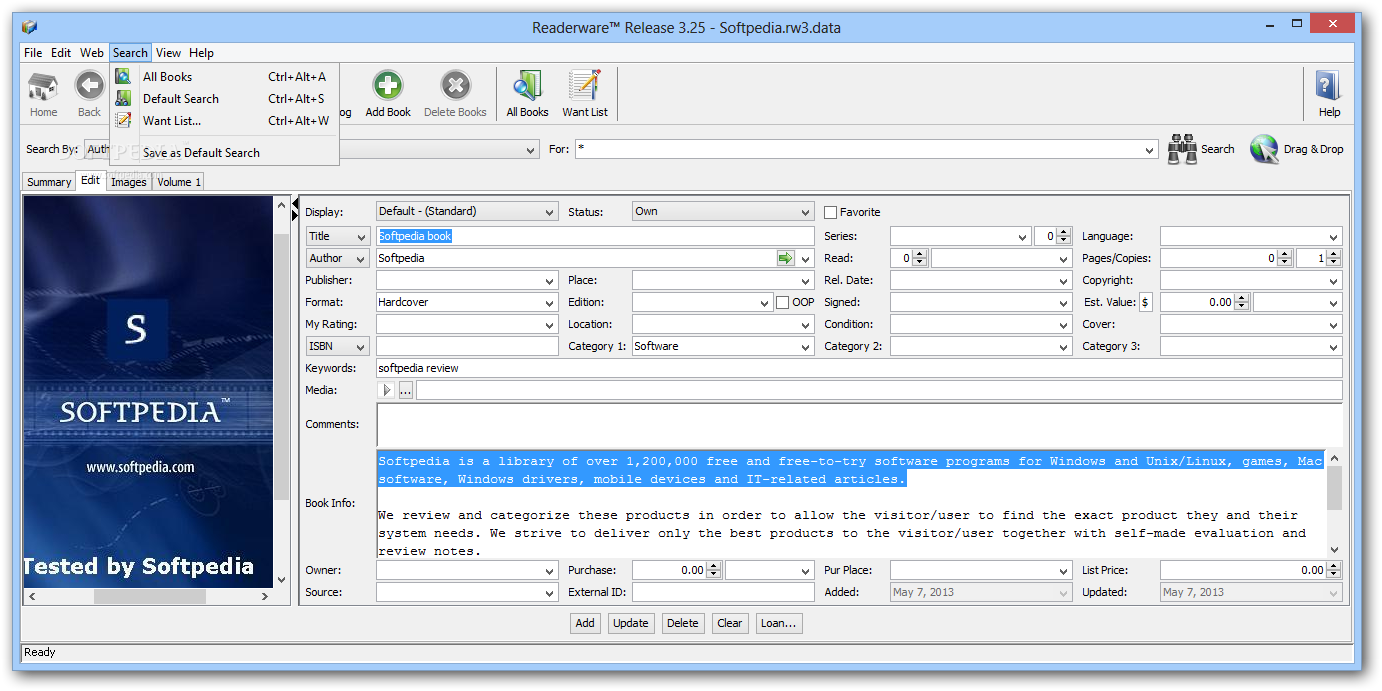The height and width of the screenshot is (691, 1382).
Task: Open the ISBN field type dropdown
Action: pos(338,346)
